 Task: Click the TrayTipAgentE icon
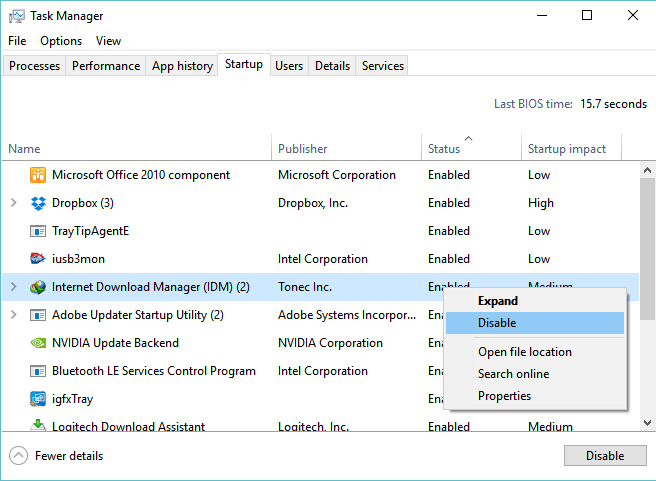[38, 231]
